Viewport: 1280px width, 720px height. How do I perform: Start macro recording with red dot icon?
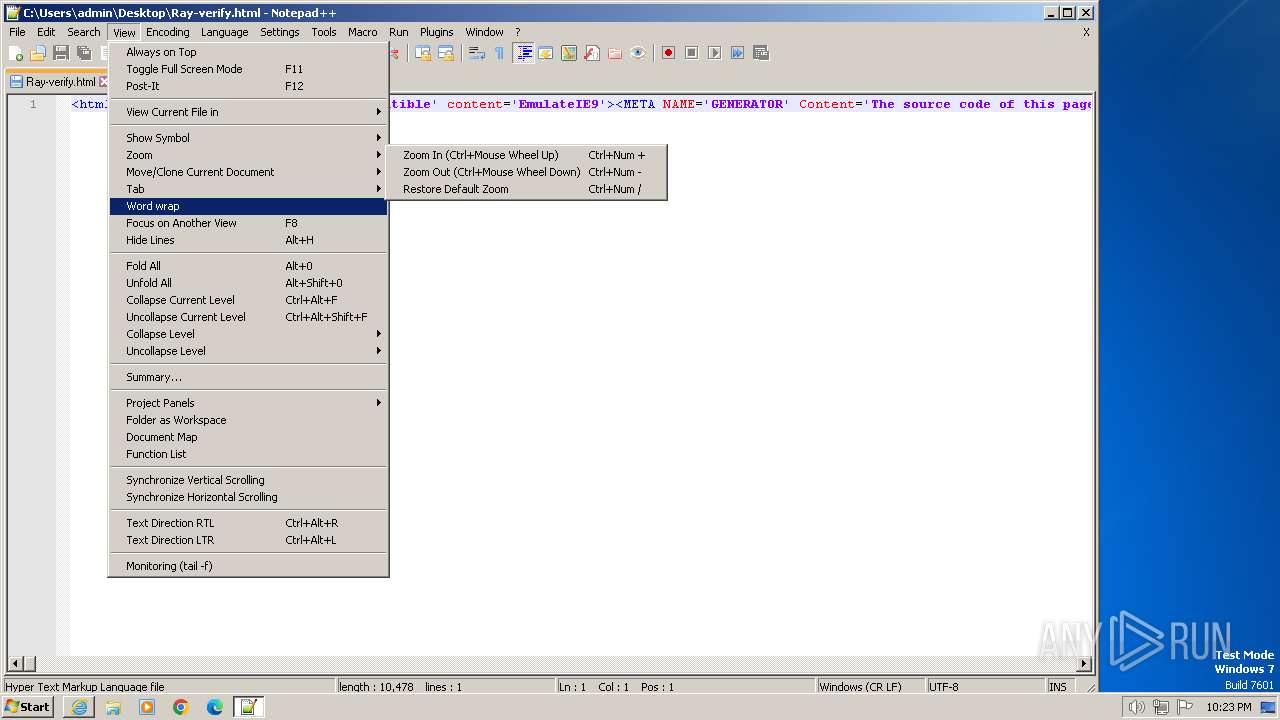coord(668,53)
